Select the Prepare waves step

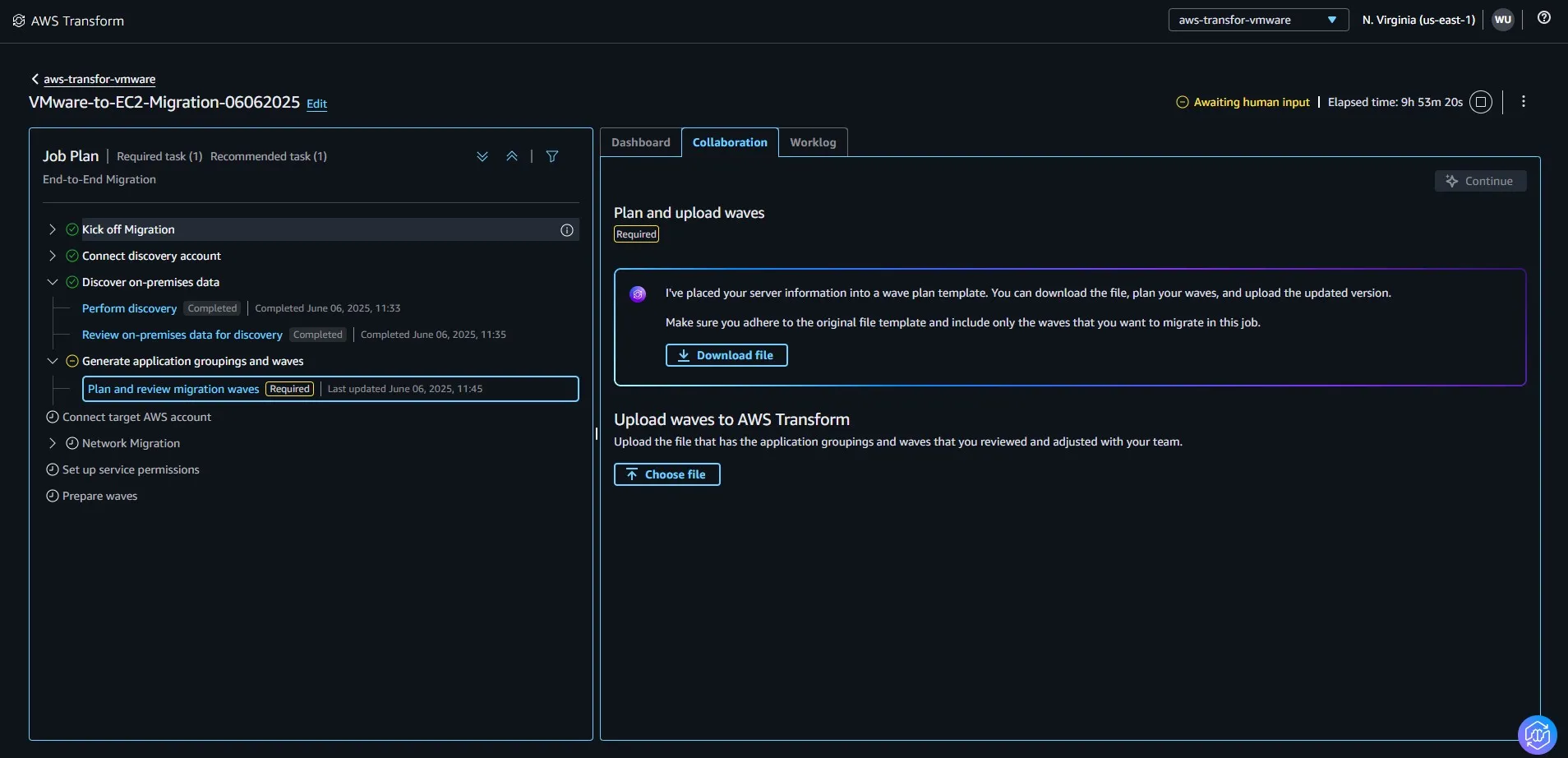click(x=99, y=496)
